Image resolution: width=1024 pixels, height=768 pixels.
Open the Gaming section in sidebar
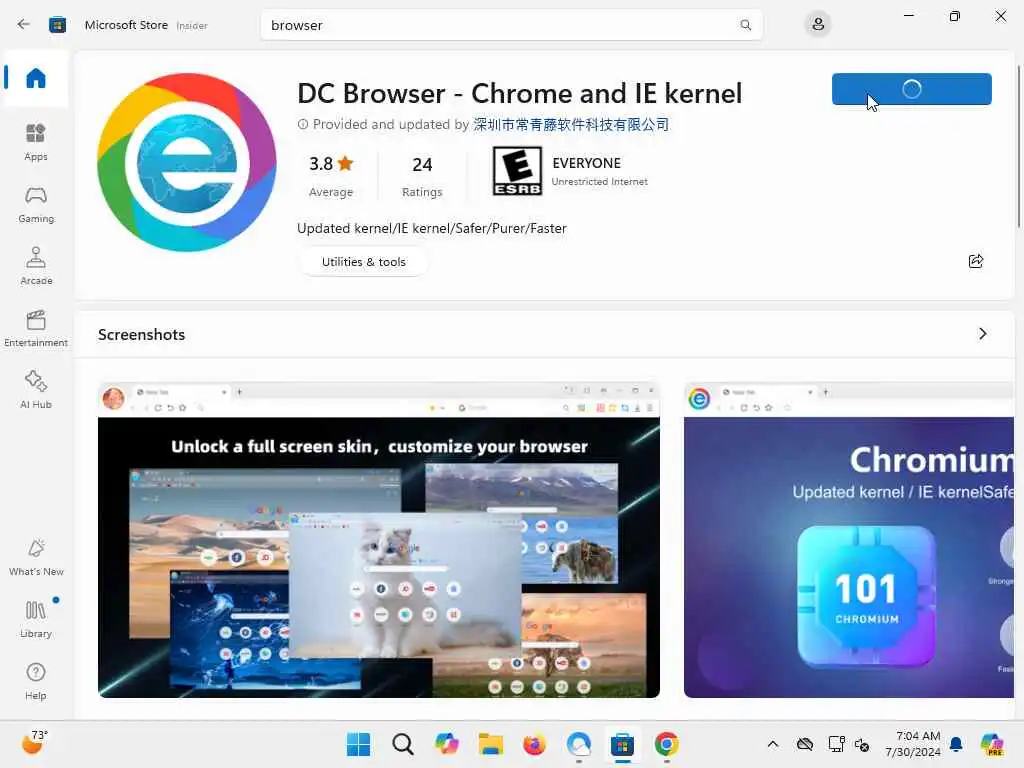[x=35, y=204]
